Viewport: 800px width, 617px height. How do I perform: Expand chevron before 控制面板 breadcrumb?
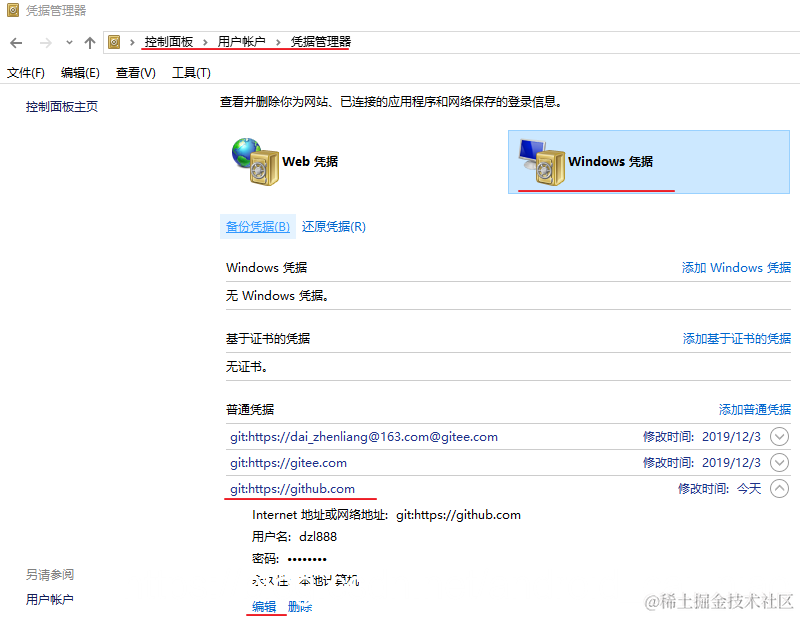[x=132, y=42]
